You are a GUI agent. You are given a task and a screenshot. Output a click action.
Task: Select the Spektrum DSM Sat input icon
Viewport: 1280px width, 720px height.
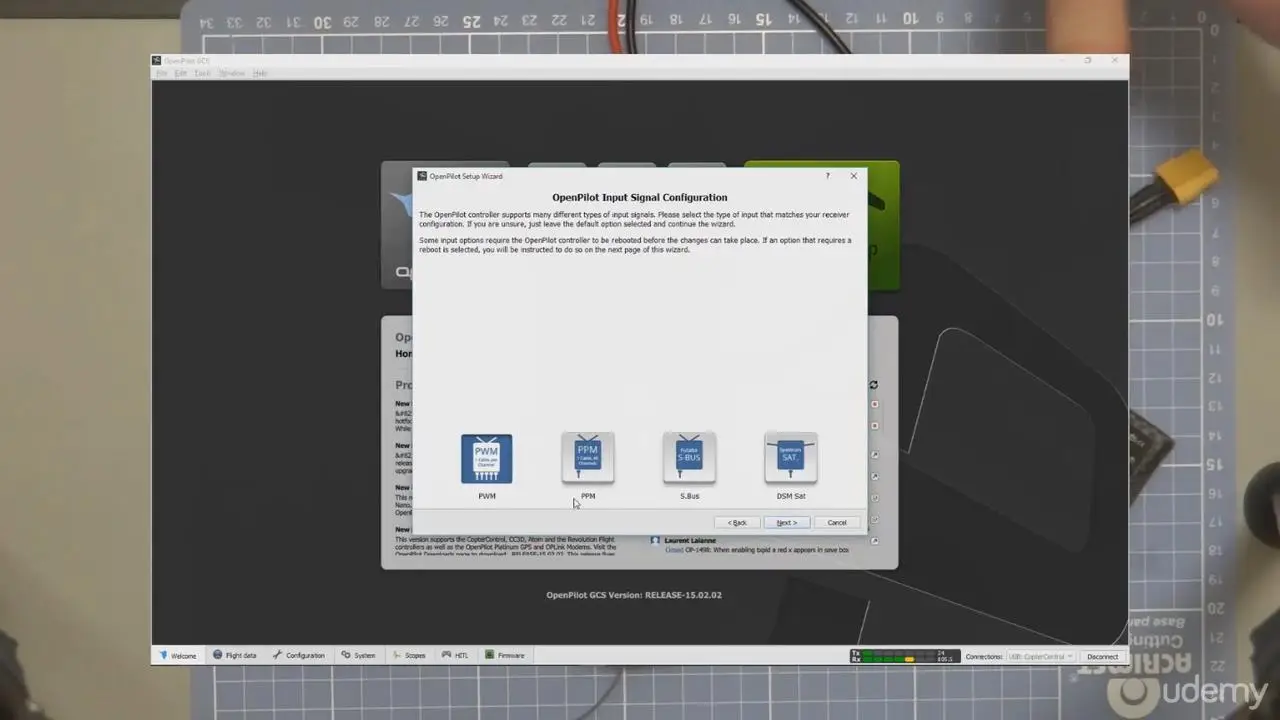coord(791,458)
